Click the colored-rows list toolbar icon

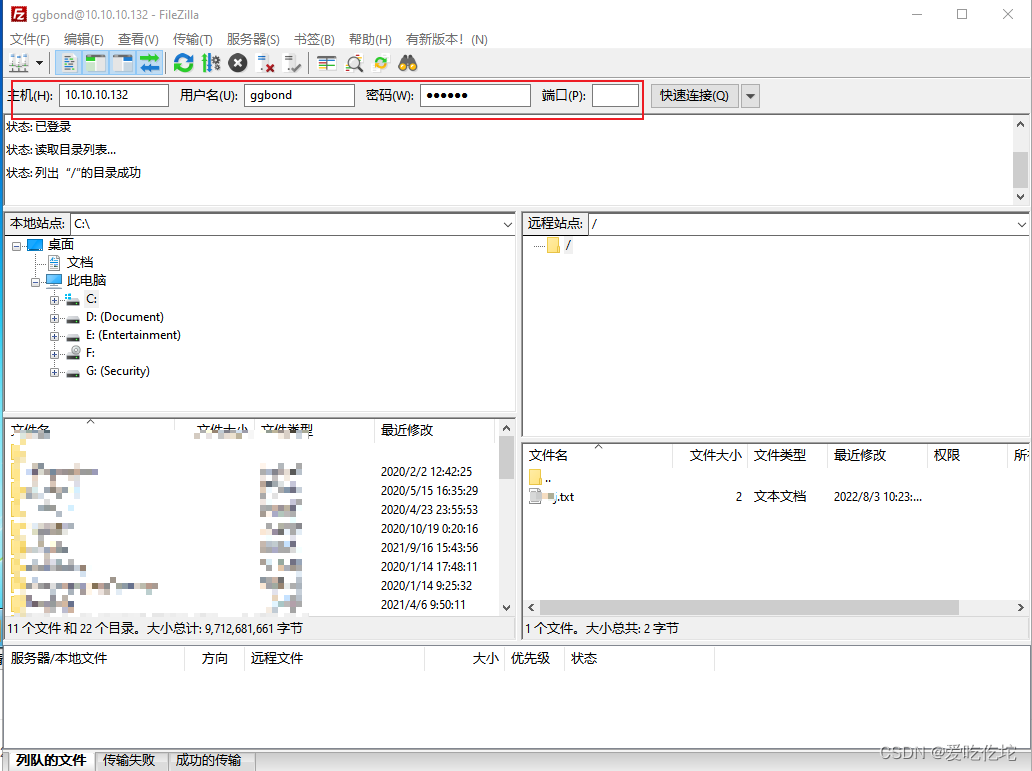[x=326, y=63]
